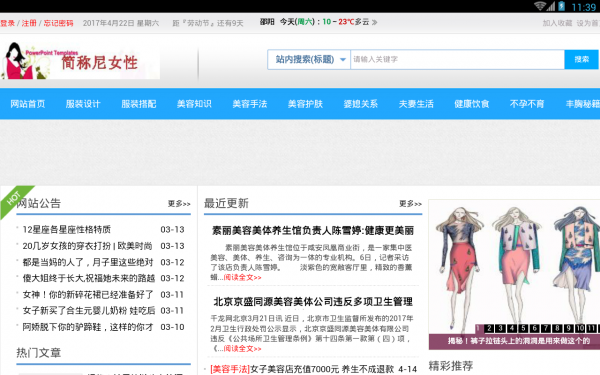
Task: Open article 女子美容店充值7000元 养生不成退款
Action: (322, 369)
